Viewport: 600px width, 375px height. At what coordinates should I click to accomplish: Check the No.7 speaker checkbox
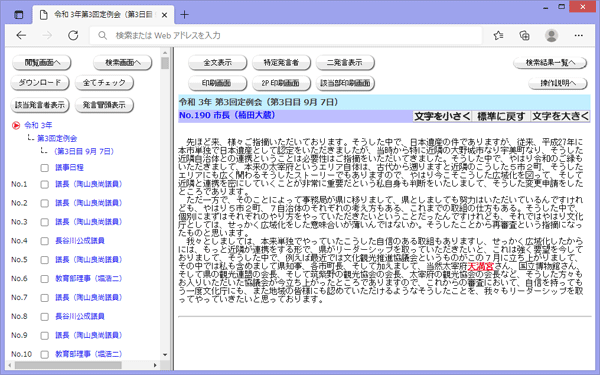pos(45,298)
